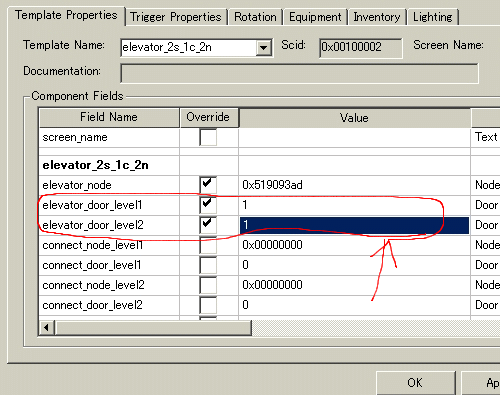This screenshot has height=395, width=500.
Task: Click the OK button
Action: coord(415,383)
